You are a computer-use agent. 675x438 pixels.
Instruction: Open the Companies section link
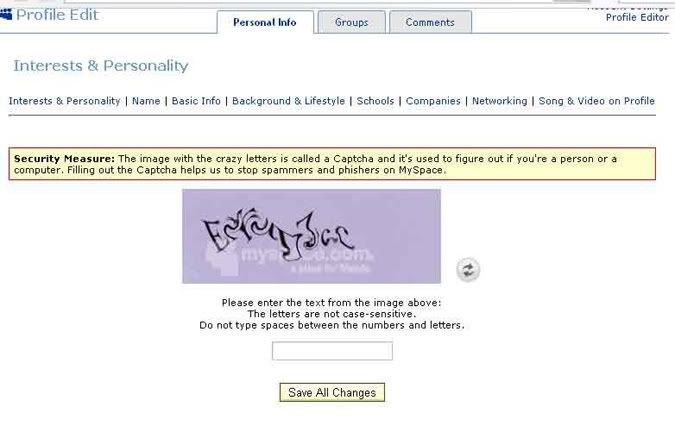pyautogui.click(x=433, y=101)
